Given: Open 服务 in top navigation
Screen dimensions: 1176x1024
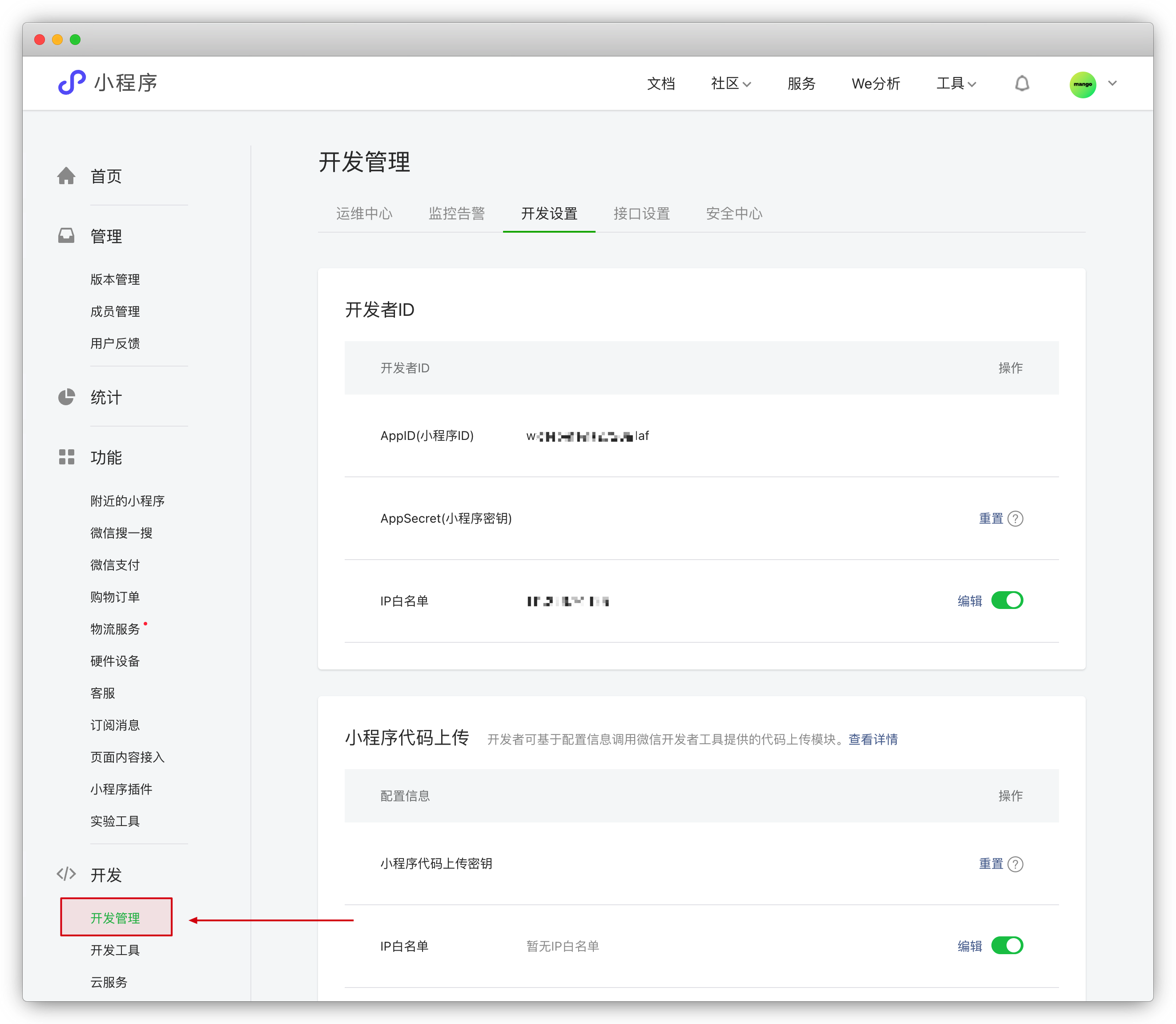Looking at the screenshot, I should click(801, 84).
